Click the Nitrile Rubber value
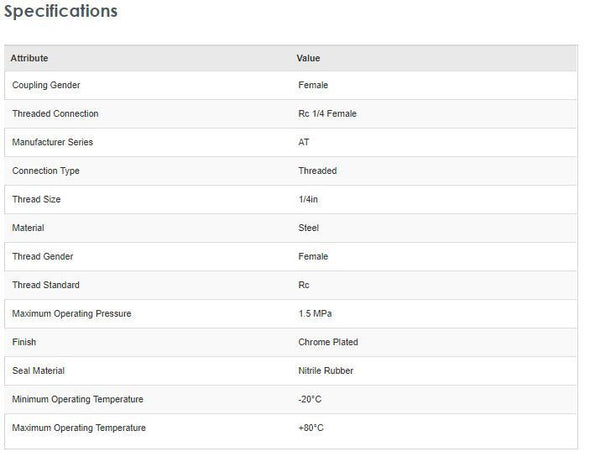 coord(327,371)
